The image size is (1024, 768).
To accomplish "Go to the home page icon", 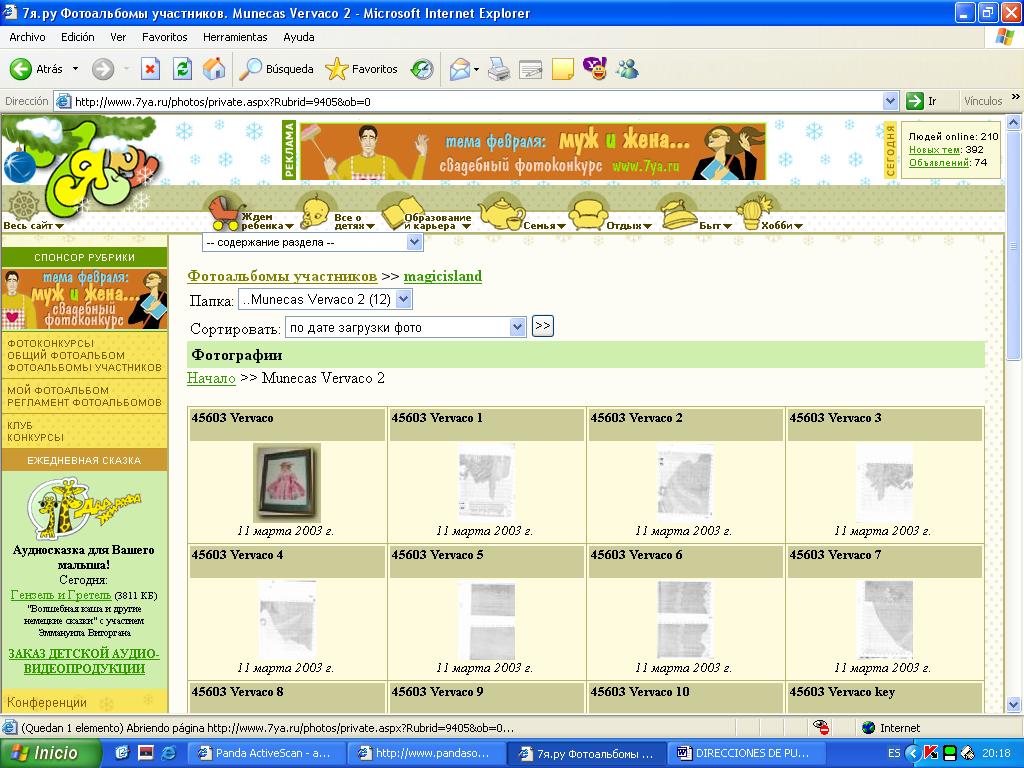I will (x=214, y=69).
